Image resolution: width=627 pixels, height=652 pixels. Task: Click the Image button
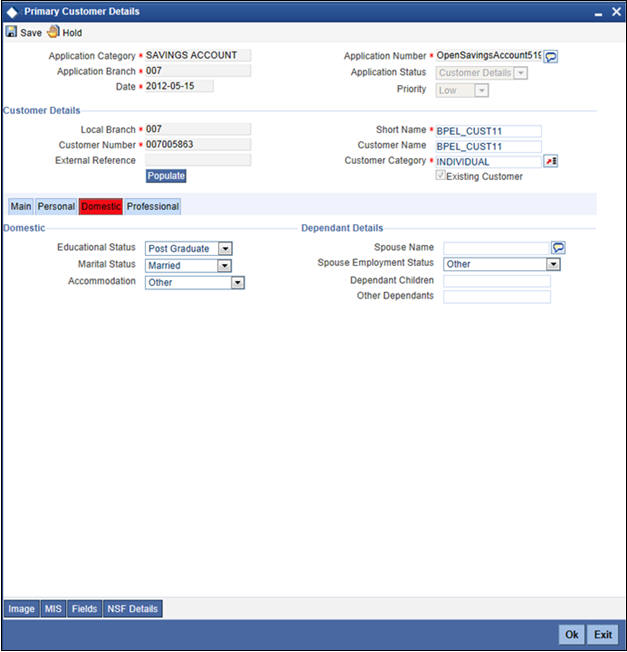coord(22,609)
